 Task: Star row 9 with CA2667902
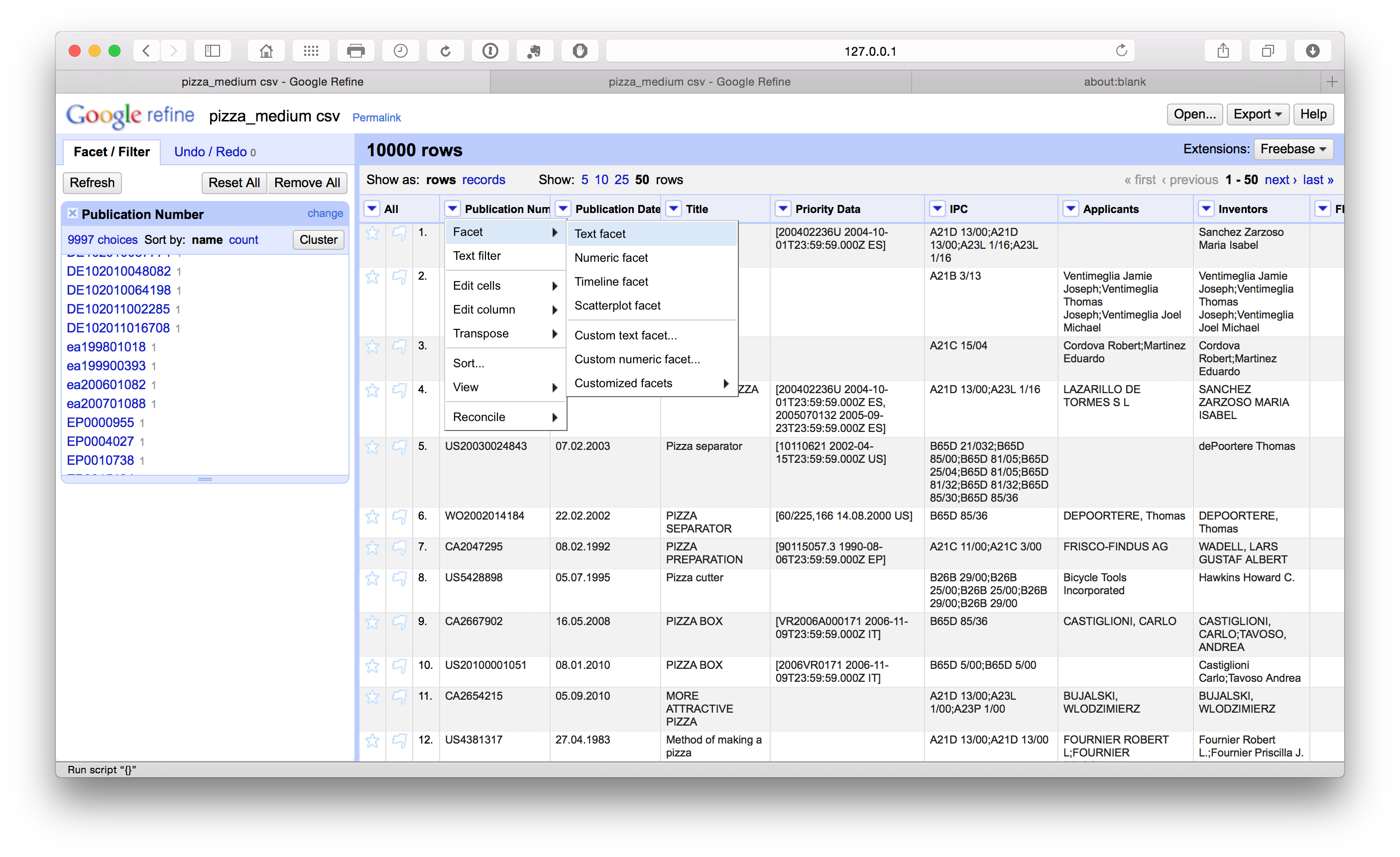pyautogui.click(x=372, y=622)
